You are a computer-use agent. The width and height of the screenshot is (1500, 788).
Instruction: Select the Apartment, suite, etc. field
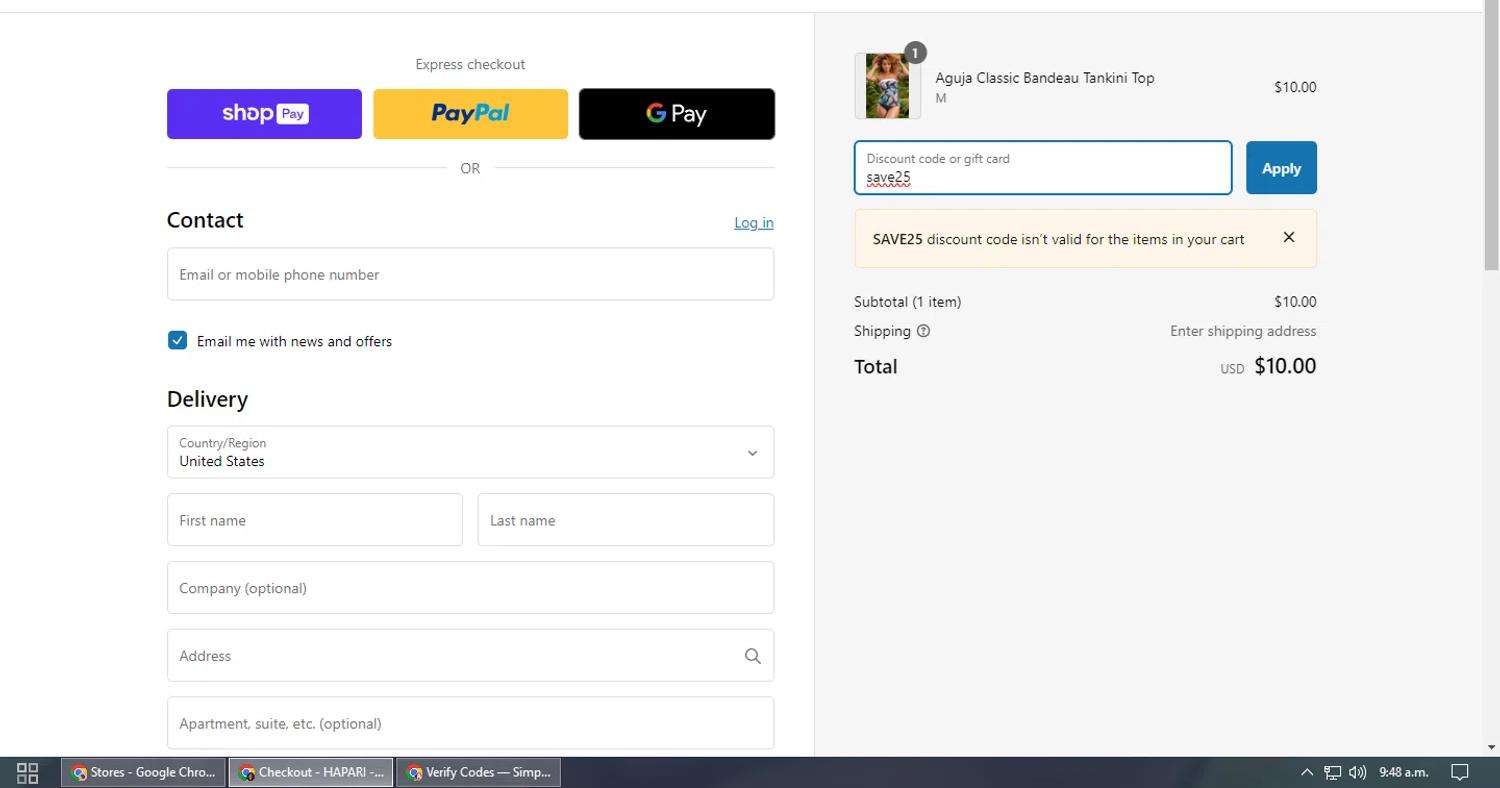point(470,723)
